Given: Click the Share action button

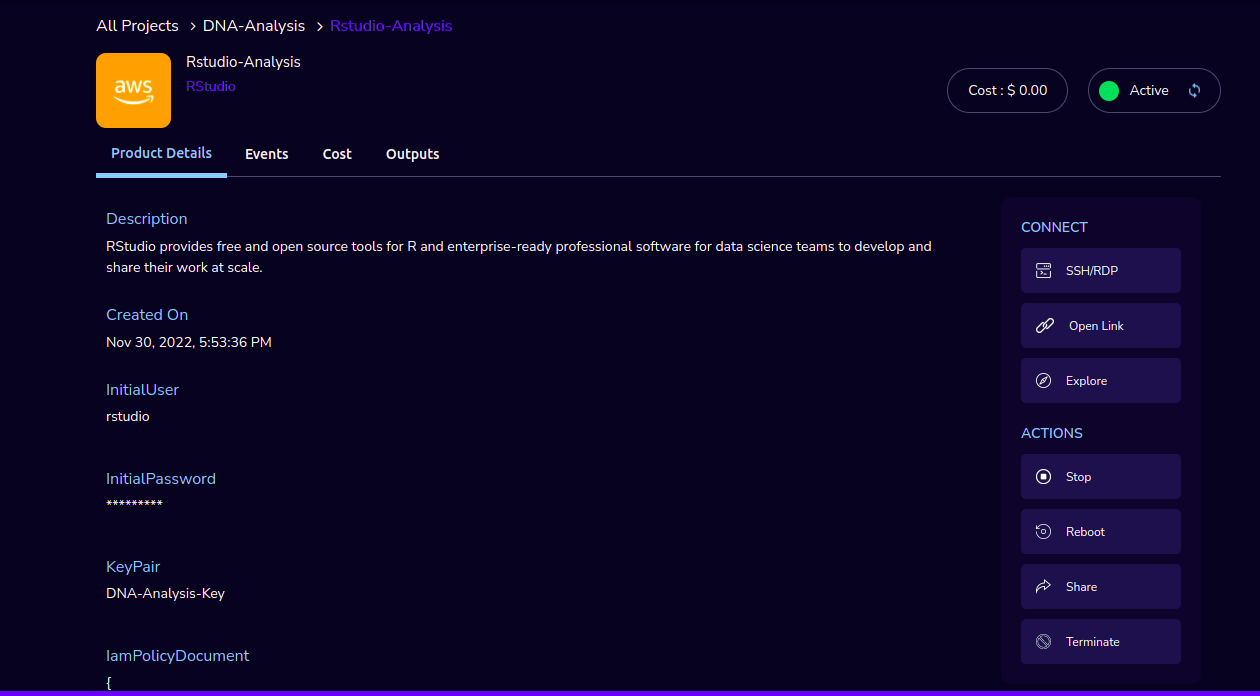Looking at the screenshot, I should click(1101, 587).
